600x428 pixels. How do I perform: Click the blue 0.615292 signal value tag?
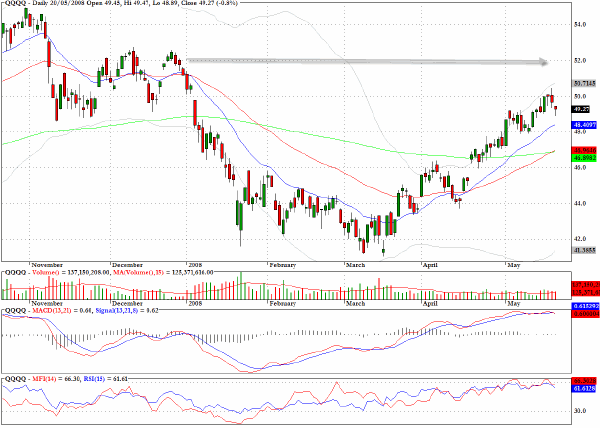pos(586,306)
